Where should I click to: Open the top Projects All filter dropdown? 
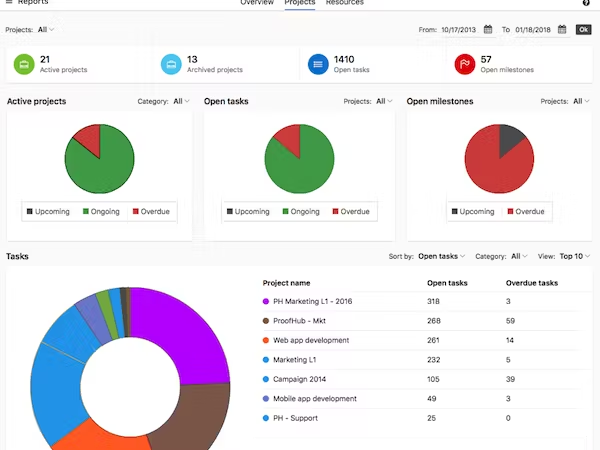(x=46, y=29)
